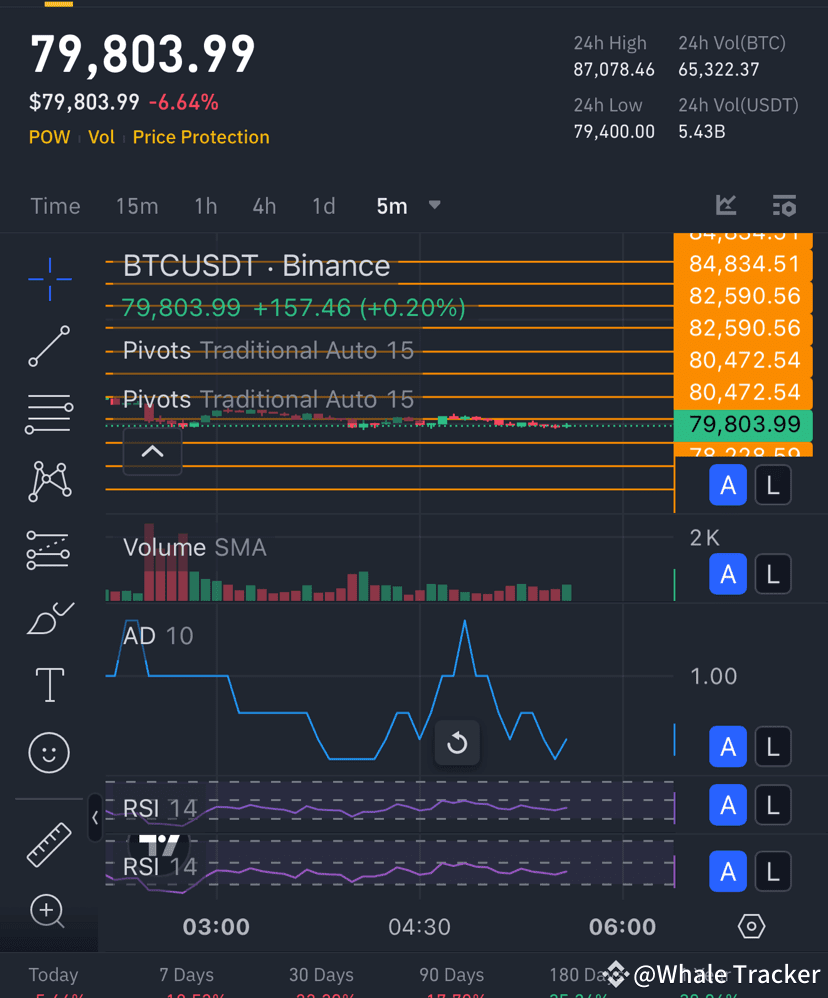This screenshot has width=828, height=998.
Task: Open chart settings via gear icon
Action: [751, 927]
